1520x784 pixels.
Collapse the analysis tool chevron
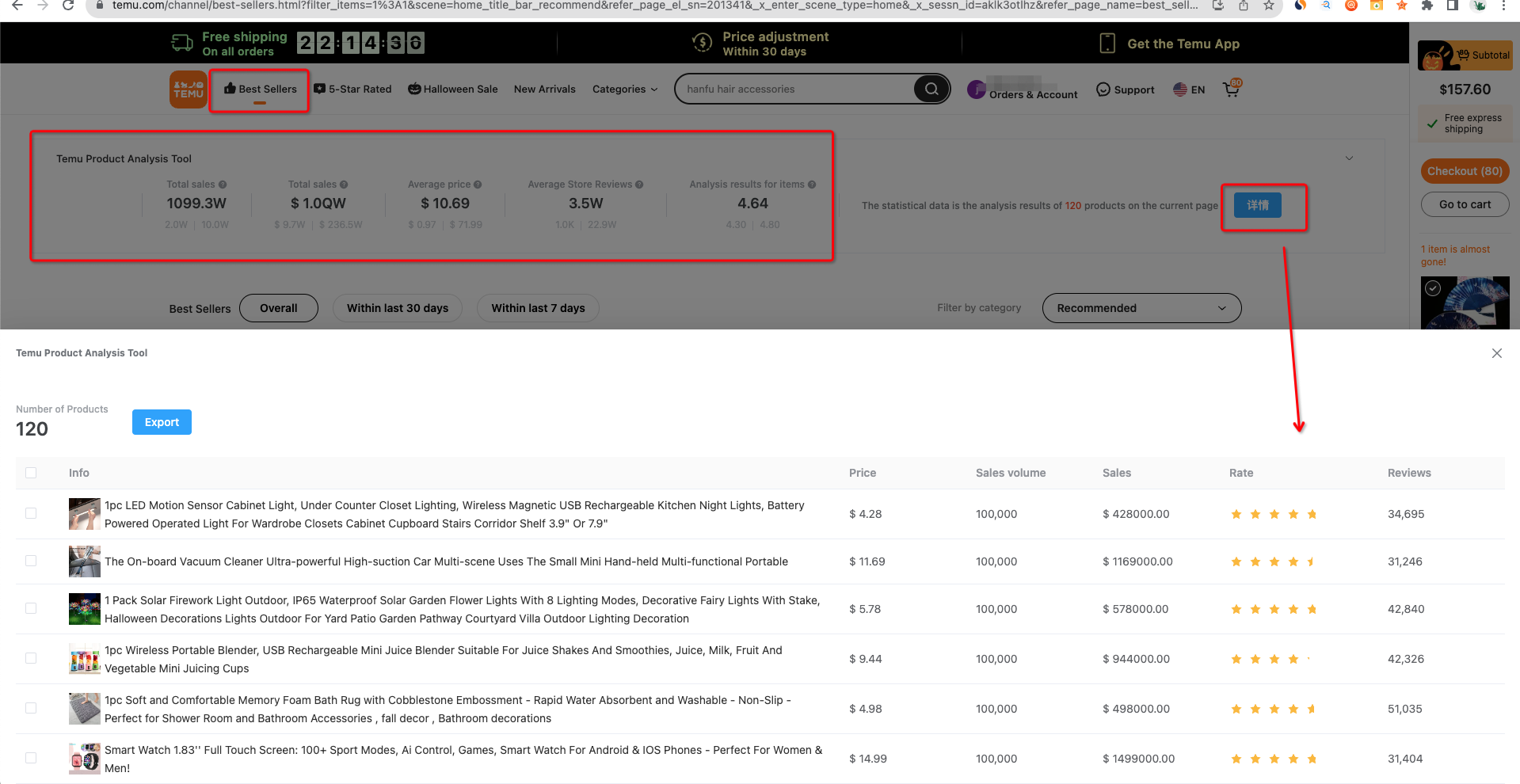click(x=1350, y=158)
